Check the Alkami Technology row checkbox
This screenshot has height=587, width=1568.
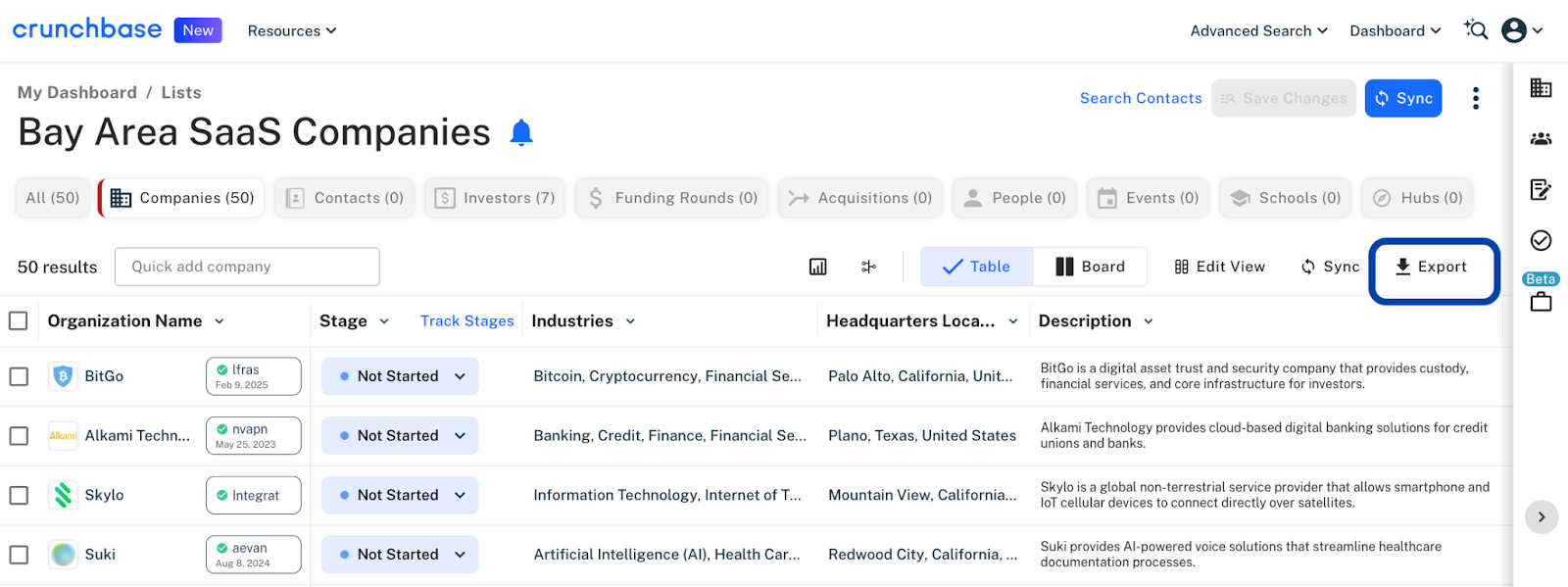click(19, 436)
